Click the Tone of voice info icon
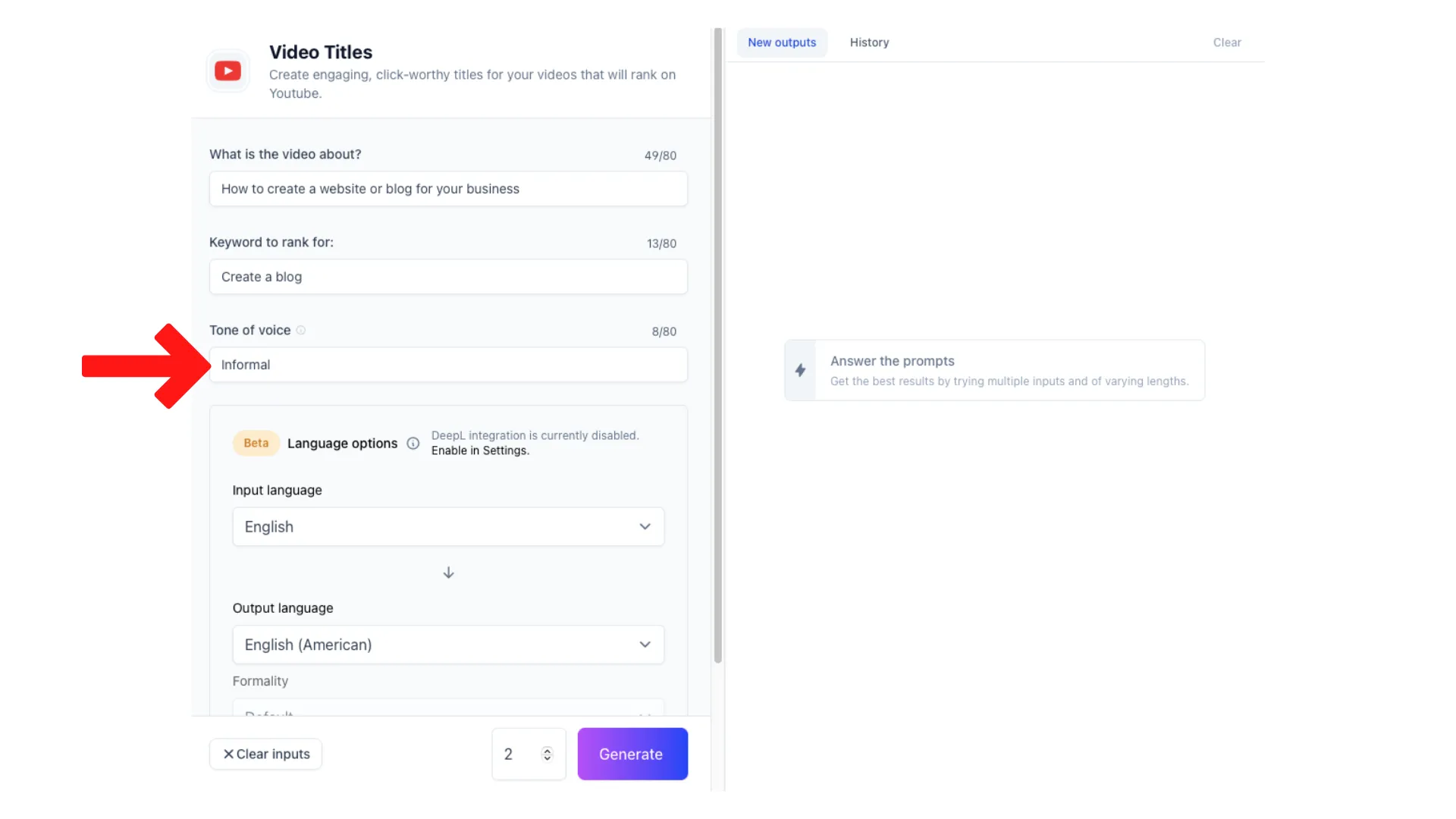The image size is (1456, 819). [x=301, y=330]
